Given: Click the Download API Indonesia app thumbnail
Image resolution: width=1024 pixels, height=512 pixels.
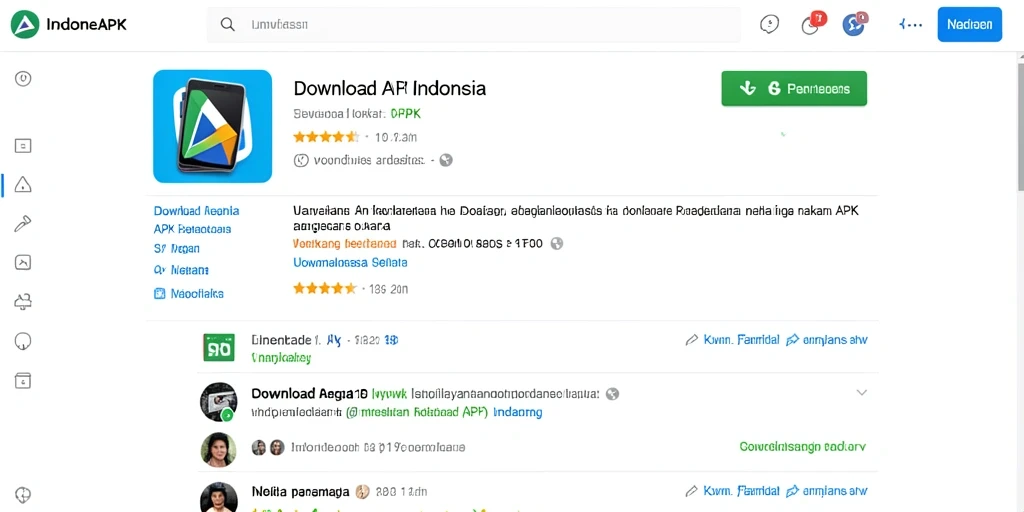Looking at the screenshot, I should [212, 126].
